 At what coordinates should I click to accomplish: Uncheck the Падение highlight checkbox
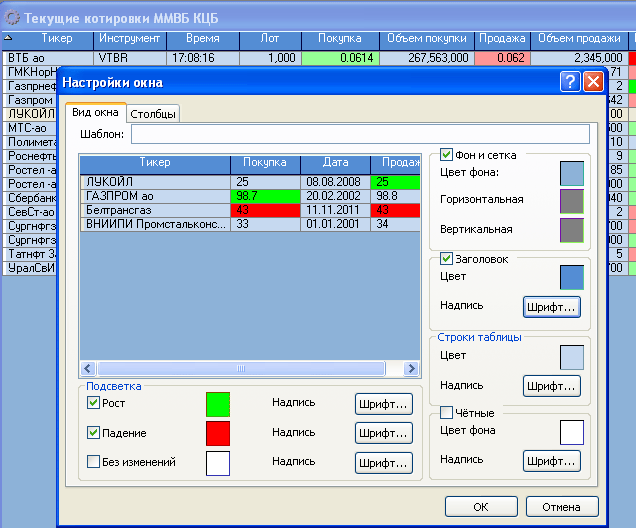[x=93, y=433]
